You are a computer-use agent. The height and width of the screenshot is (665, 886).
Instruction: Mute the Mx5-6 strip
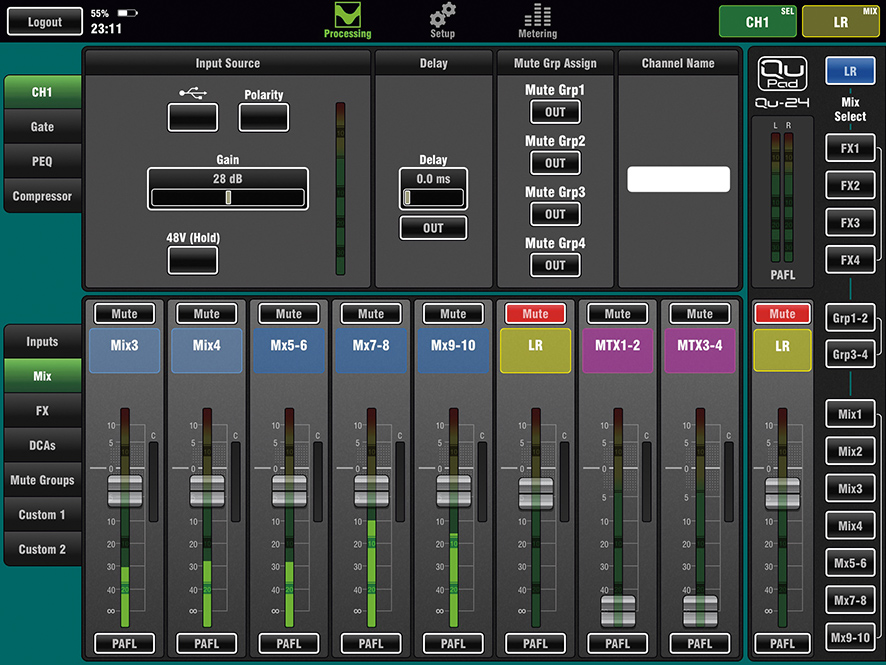click(x=289, y=314)
